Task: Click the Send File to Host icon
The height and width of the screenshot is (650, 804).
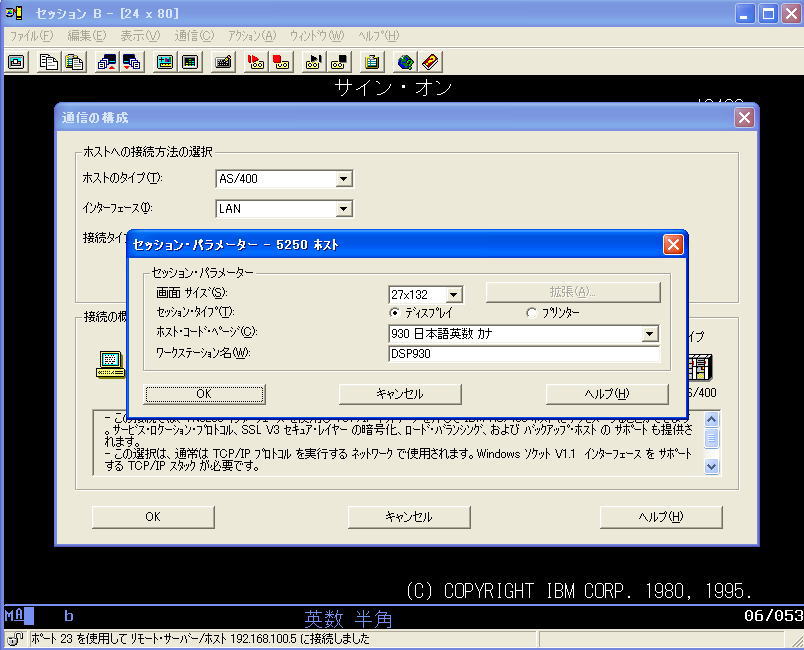Action: (x=107, y=62)
